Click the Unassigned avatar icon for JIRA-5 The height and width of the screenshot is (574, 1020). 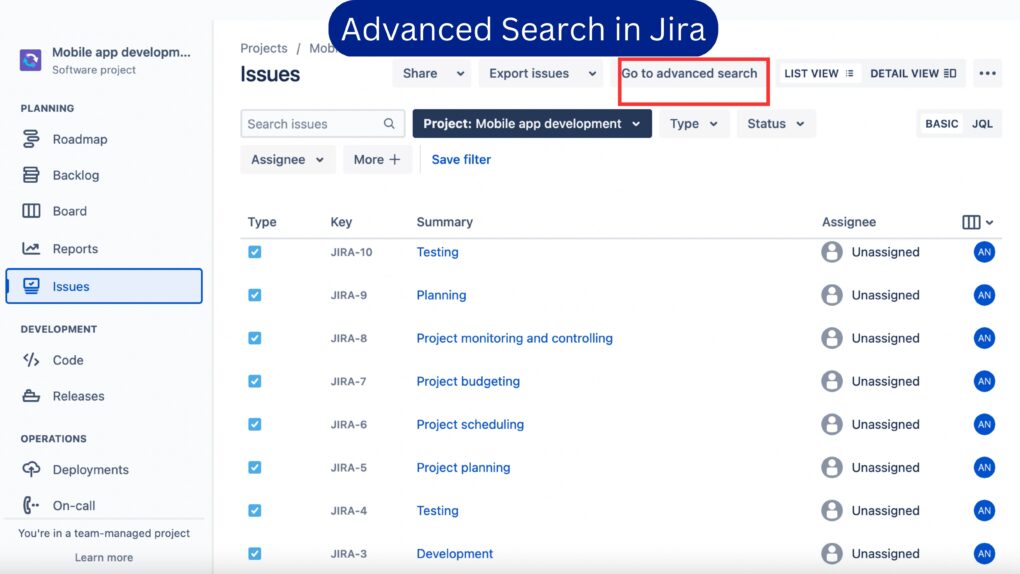pyautogui.click(x=831, y=467)
